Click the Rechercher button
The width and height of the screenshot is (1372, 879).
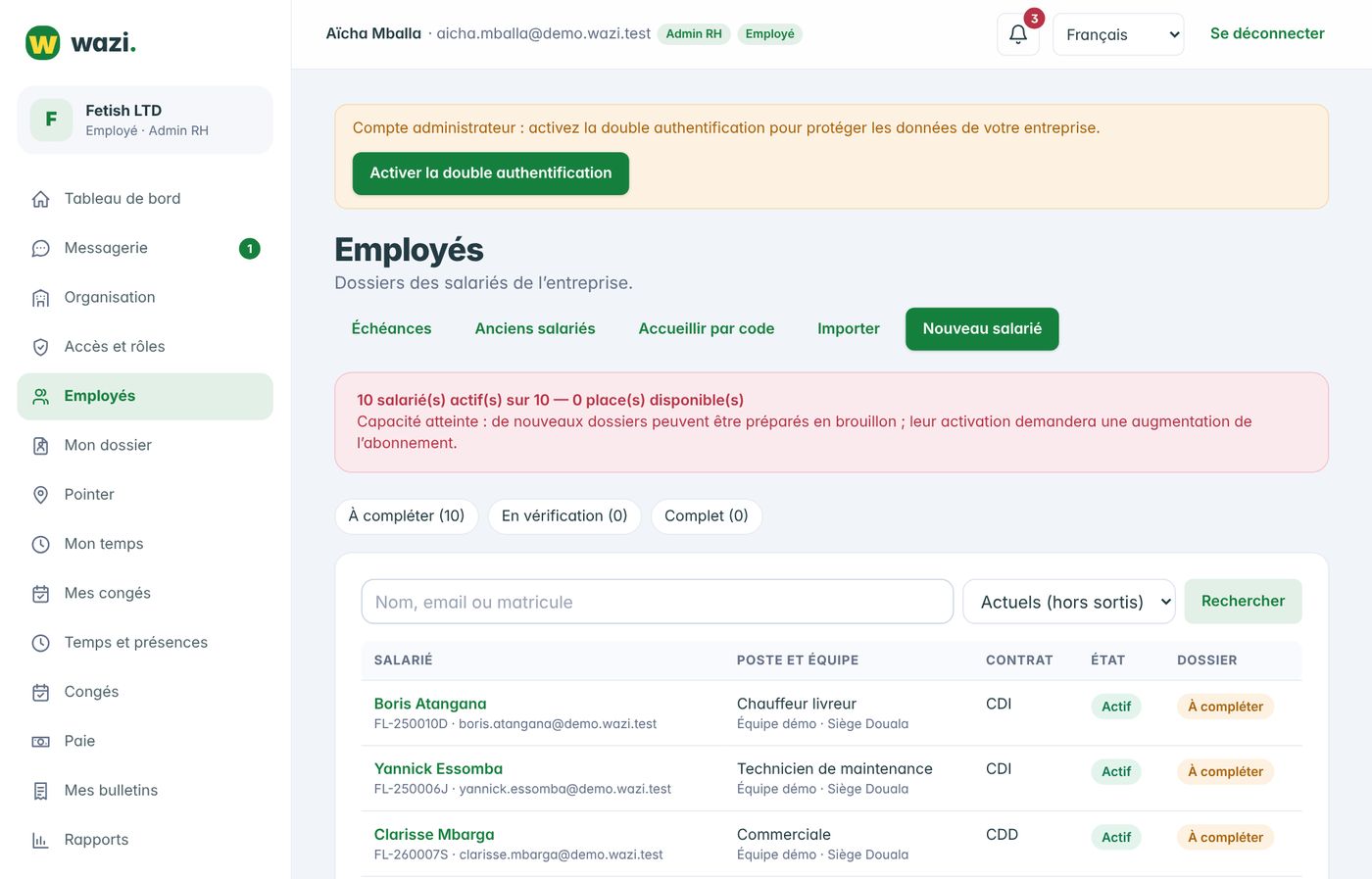pyautogui.click(x=1243, y=601)
